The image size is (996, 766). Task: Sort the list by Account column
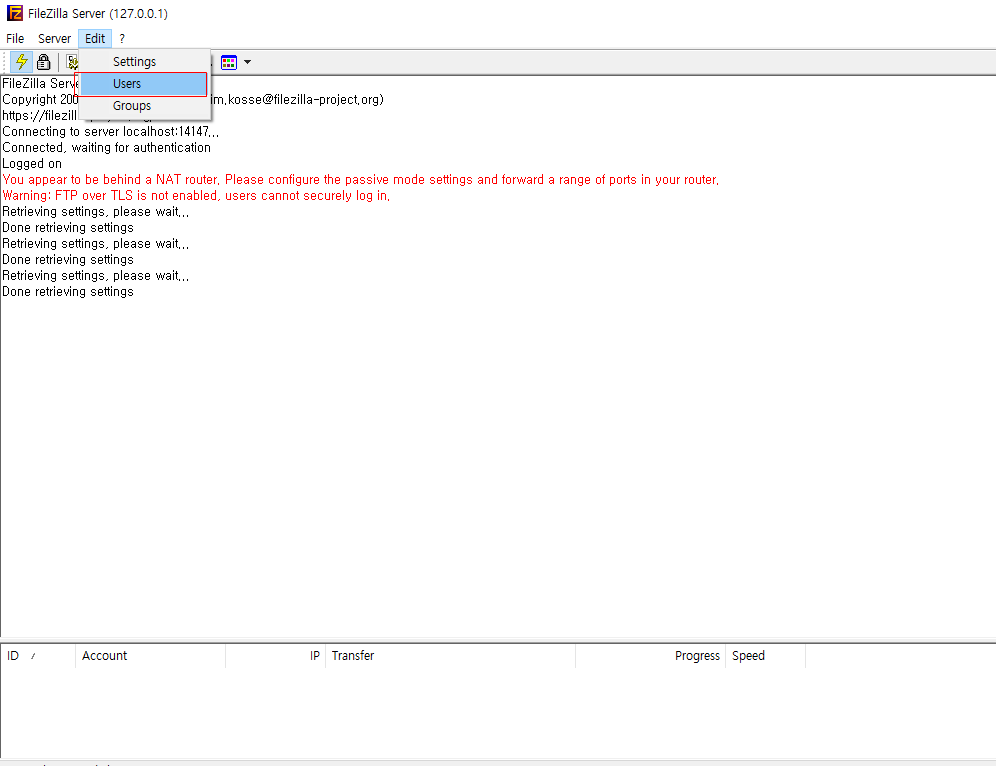point(151,655)
